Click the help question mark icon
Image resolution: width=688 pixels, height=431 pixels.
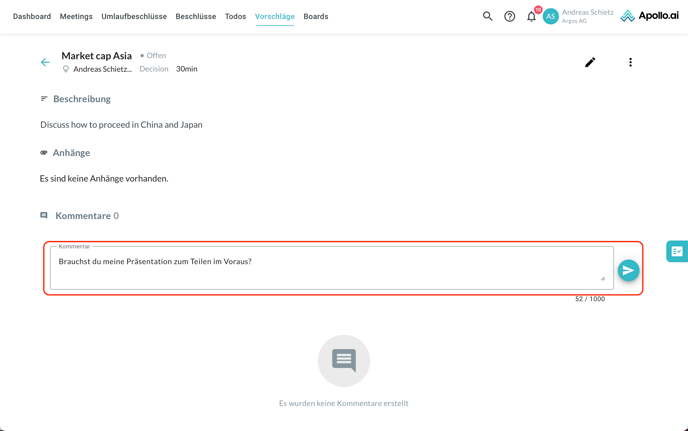(x=510, y=16)
